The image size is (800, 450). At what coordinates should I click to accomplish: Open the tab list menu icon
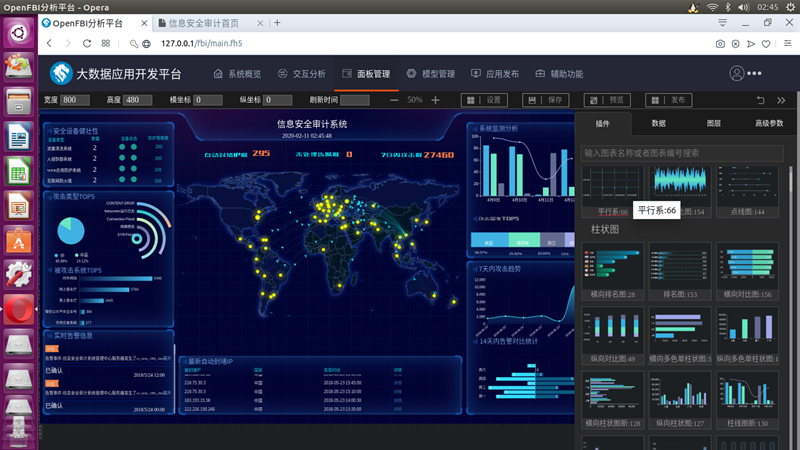(x=722, y=23)
